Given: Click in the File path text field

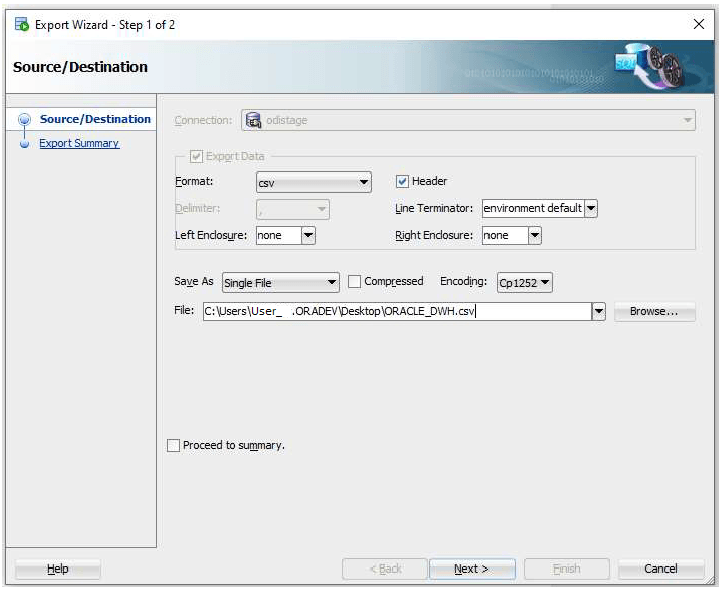Looking at the screenshot, I should click(397, 311).
